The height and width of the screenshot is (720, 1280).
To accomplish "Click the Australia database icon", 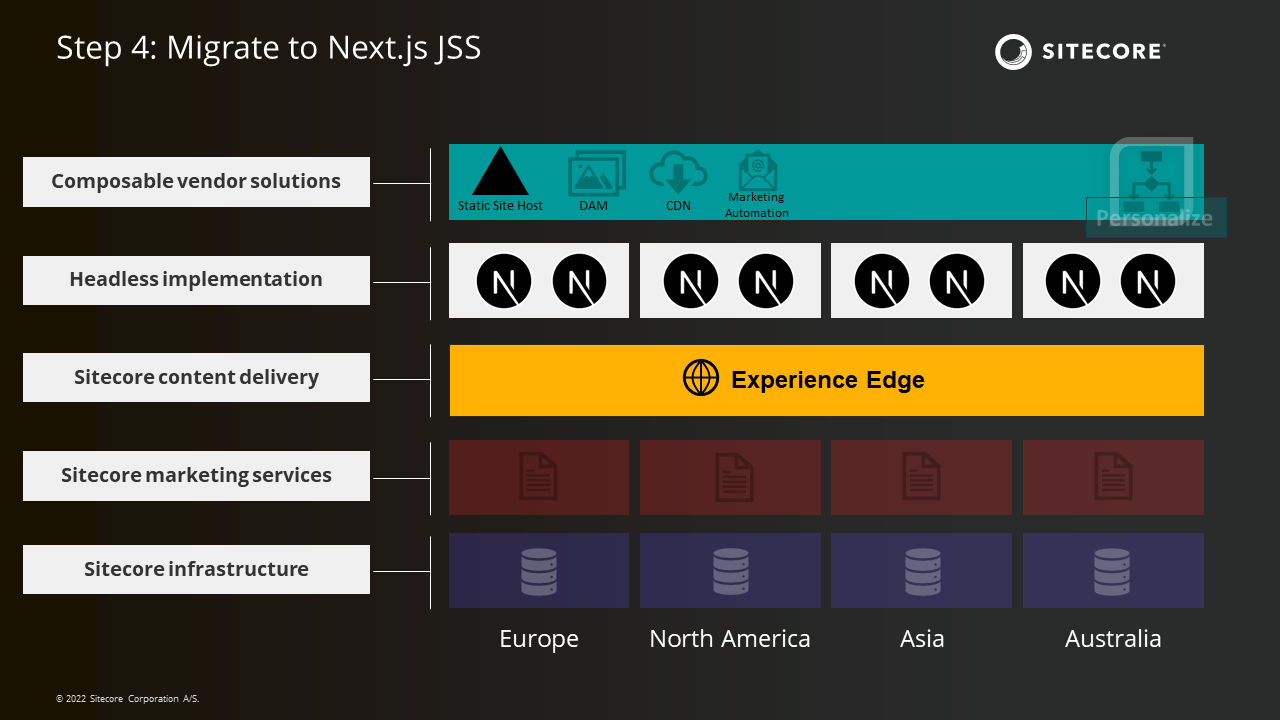I will [1113, 571].
